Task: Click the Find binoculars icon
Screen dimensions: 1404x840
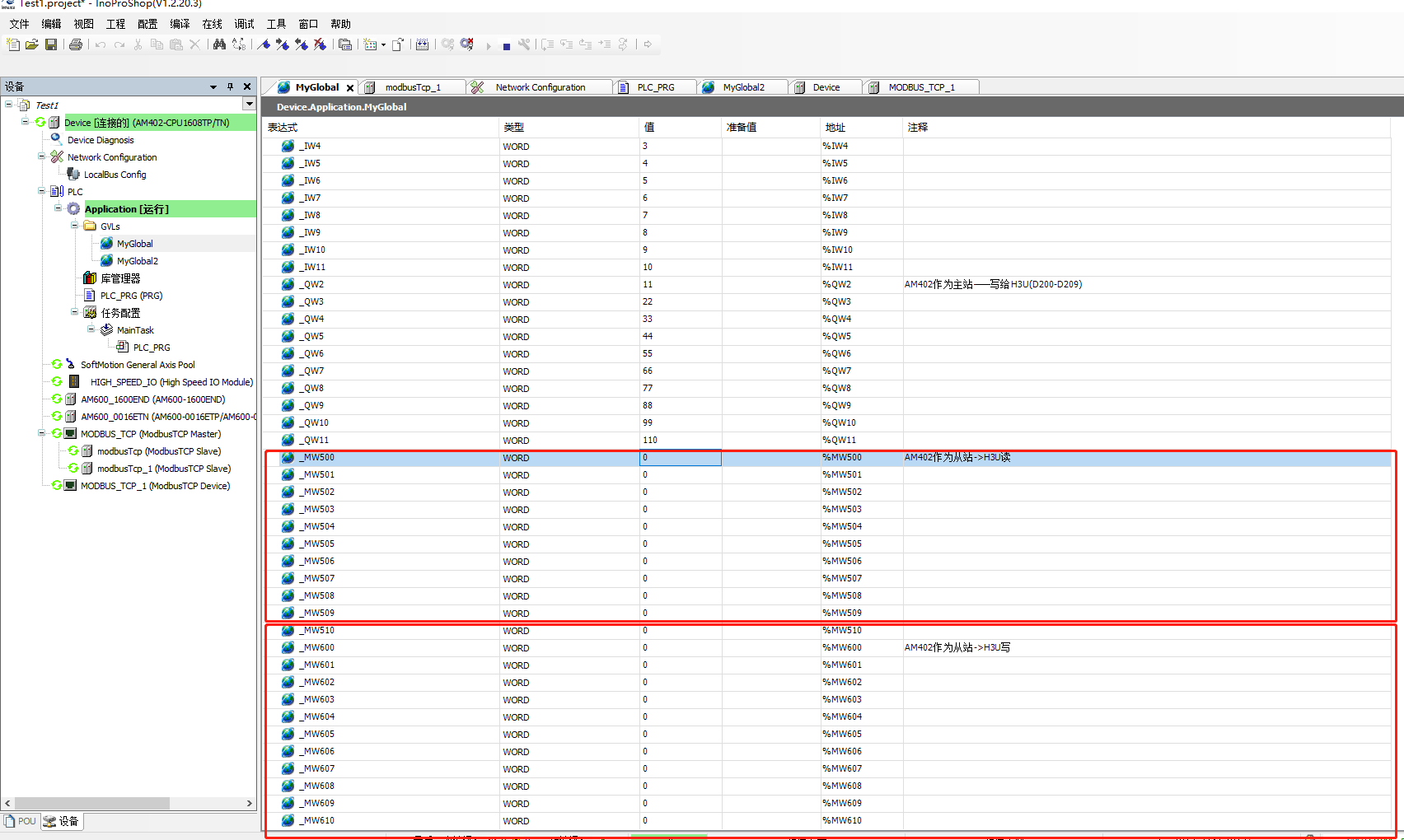Action: tap(219, 44)
